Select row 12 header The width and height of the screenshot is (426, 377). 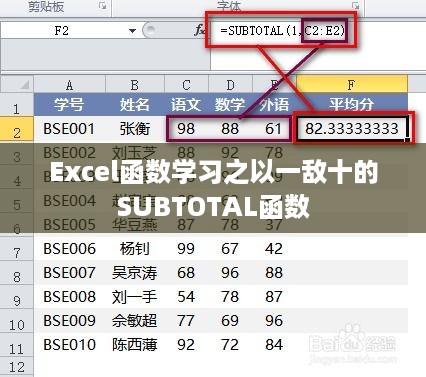[x=17, y=367]
